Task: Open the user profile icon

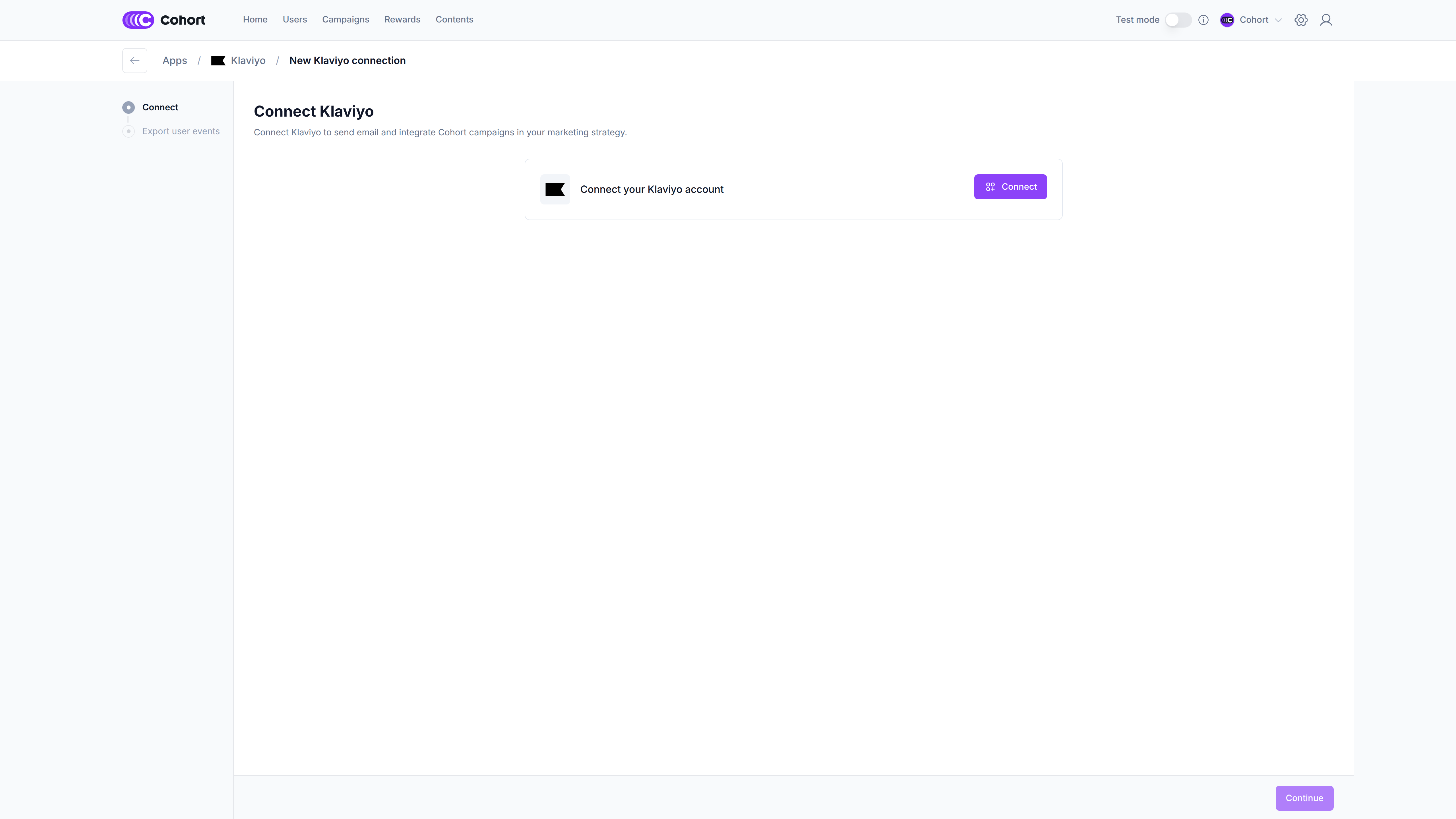Action: point(1325,20)
